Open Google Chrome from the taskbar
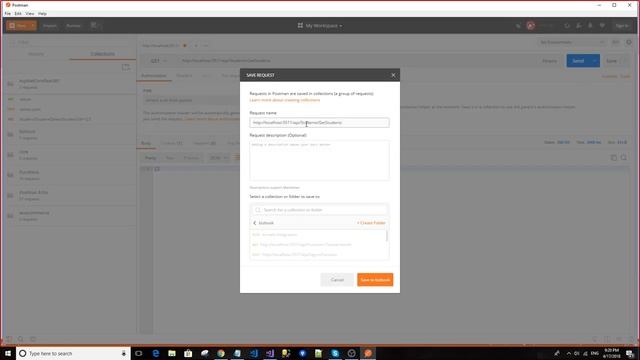 point(221,353)
